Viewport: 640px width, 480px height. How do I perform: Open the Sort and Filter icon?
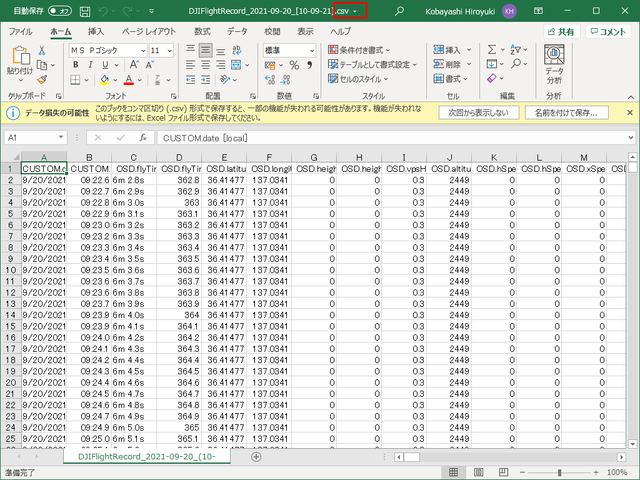[516, 50]
